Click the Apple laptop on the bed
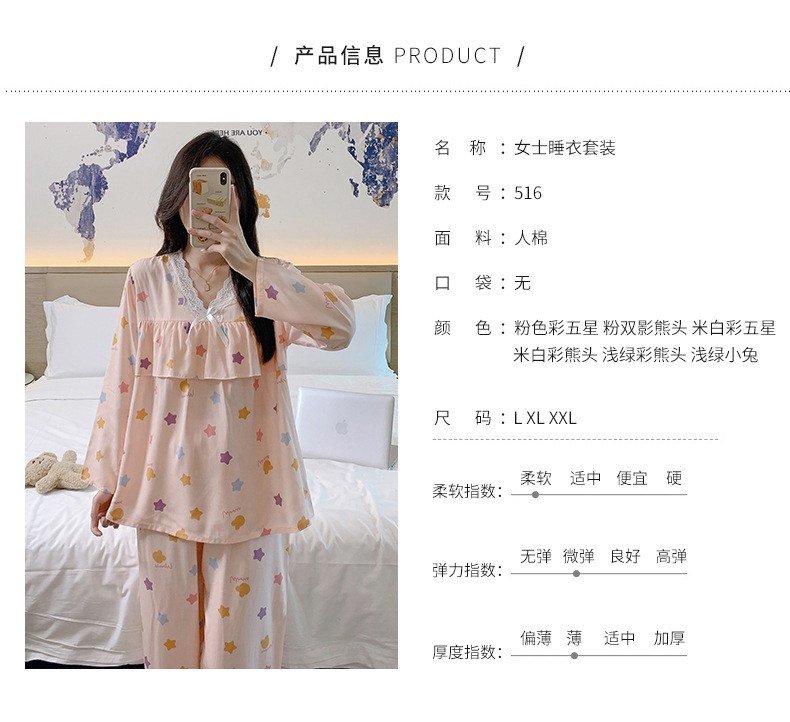Screen dimensions: 790x722 point(344,426)
